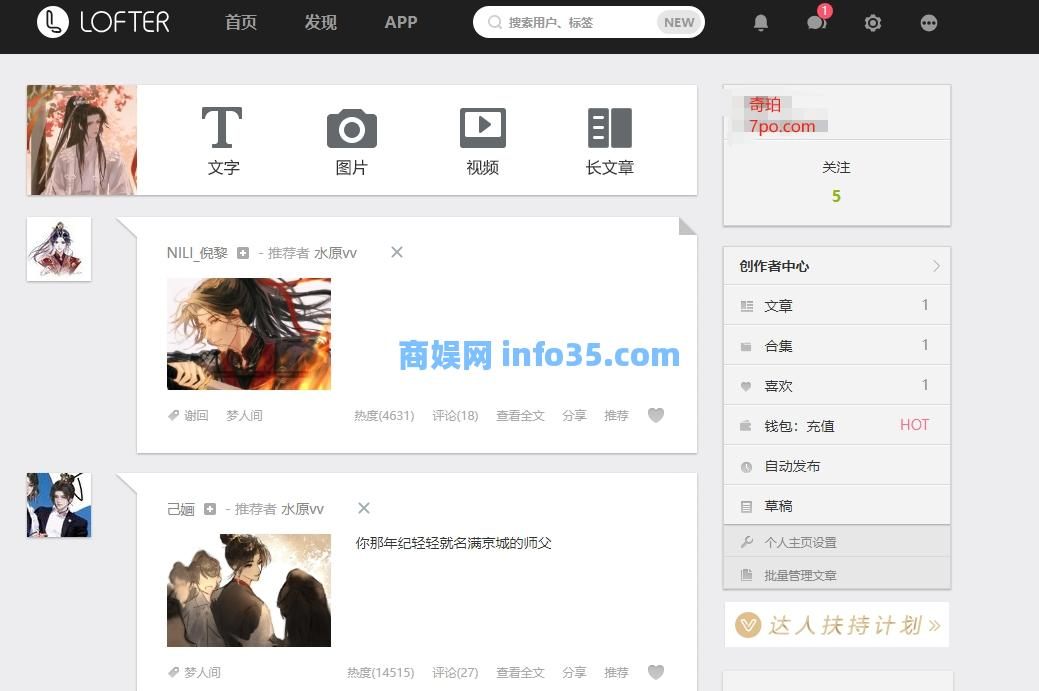This screenshot has width=1039, height=691.
Task: Open 钱包：充值 wallet recharge
Action: tap(837, 425)
